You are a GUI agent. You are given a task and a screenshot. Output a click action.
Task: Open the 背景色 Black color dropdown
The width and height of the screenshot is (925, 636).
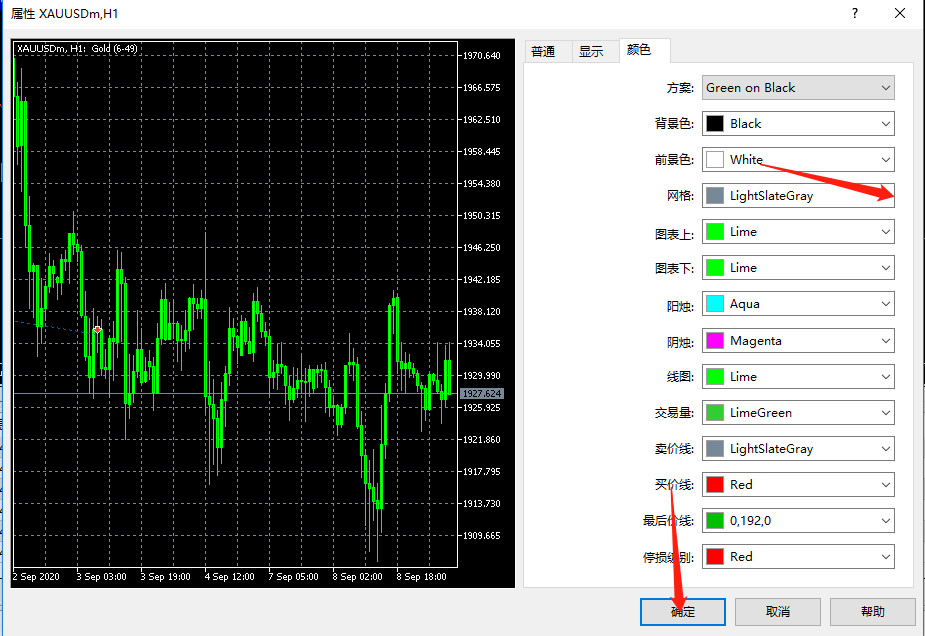click(x=798, y=123)
